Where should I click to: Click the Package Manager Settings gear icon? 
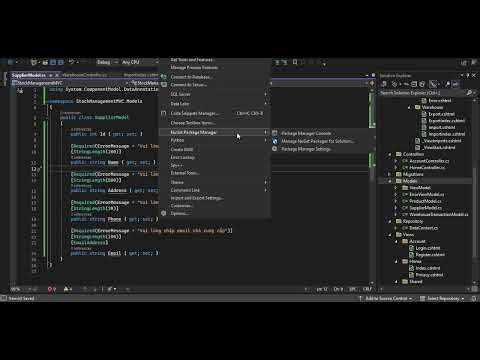(x=275, y=149)
